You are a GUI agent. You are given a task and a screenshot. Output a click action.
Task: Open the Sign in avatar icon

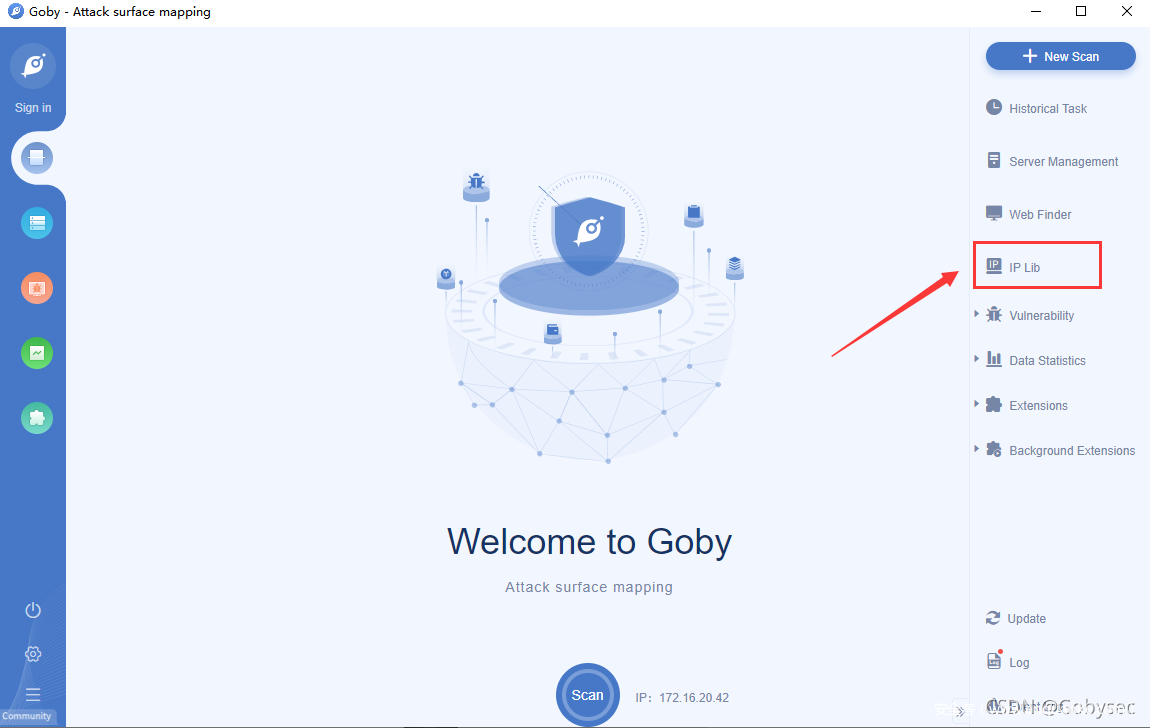click(33, 66)
